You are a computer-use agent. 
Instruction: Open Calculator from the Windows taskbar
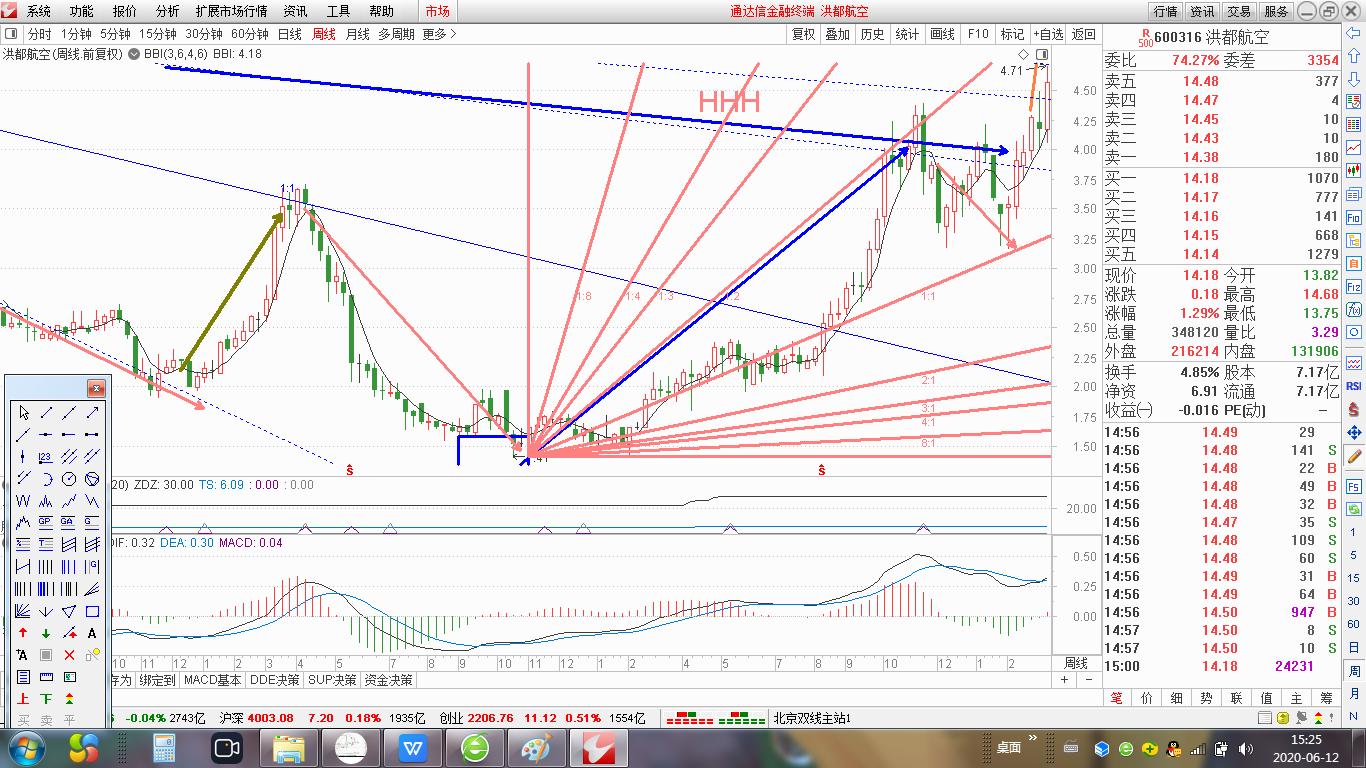click(164, 748)
